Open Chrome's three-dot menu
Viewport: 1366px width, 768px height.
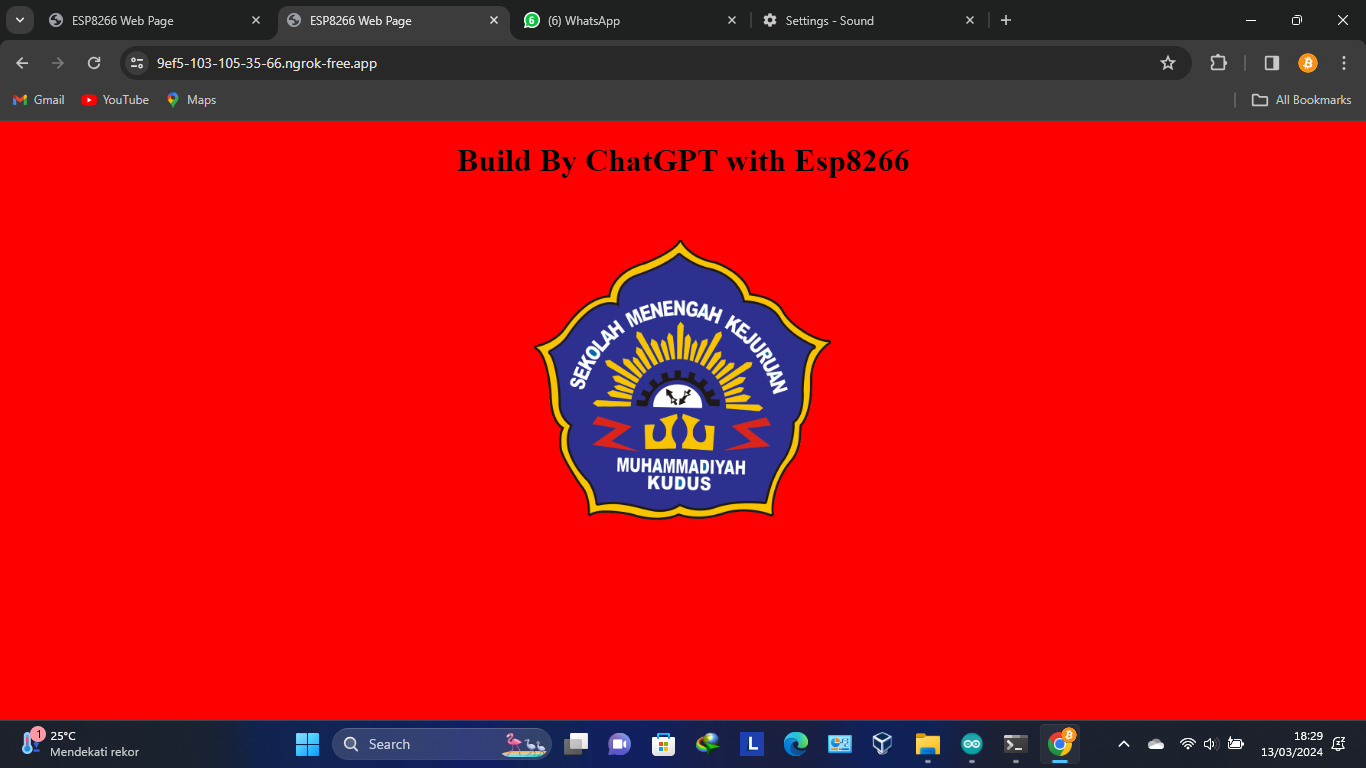click(x=1343, y=63)
